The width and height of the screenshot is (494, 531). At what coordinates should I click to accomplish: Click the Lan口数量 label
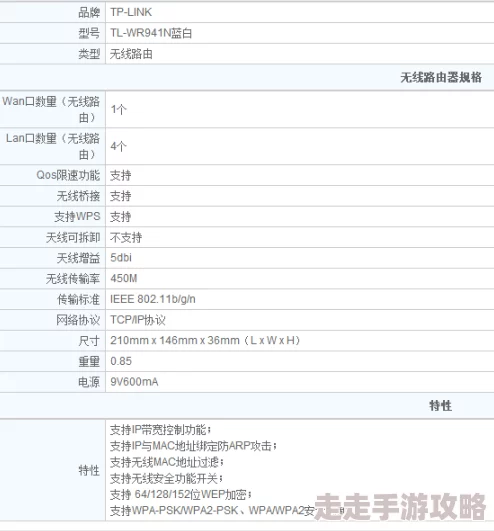click(x=53, y=146)
